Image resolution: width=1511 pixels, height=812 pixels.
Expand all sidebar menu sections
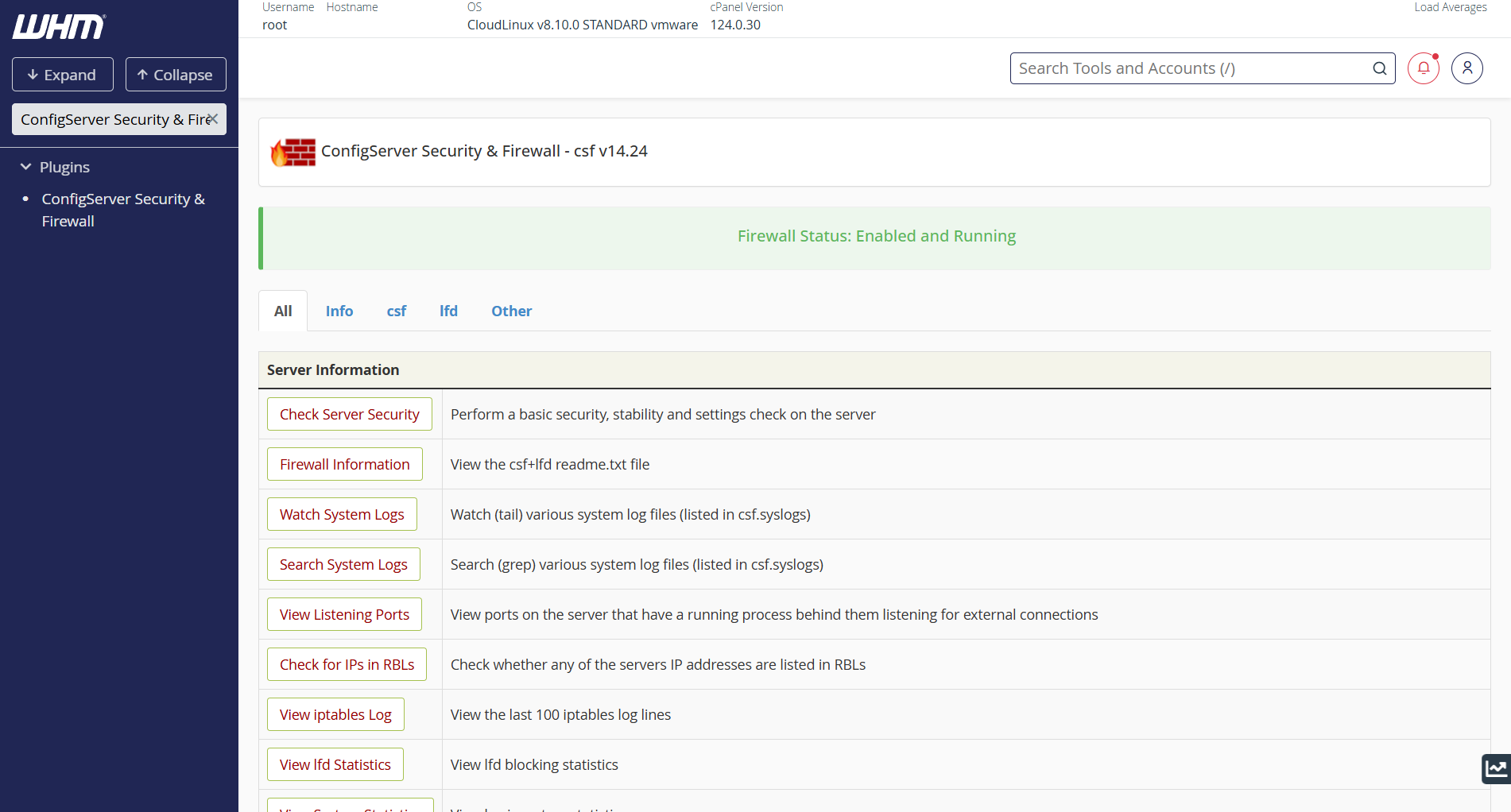pos(63,75)
